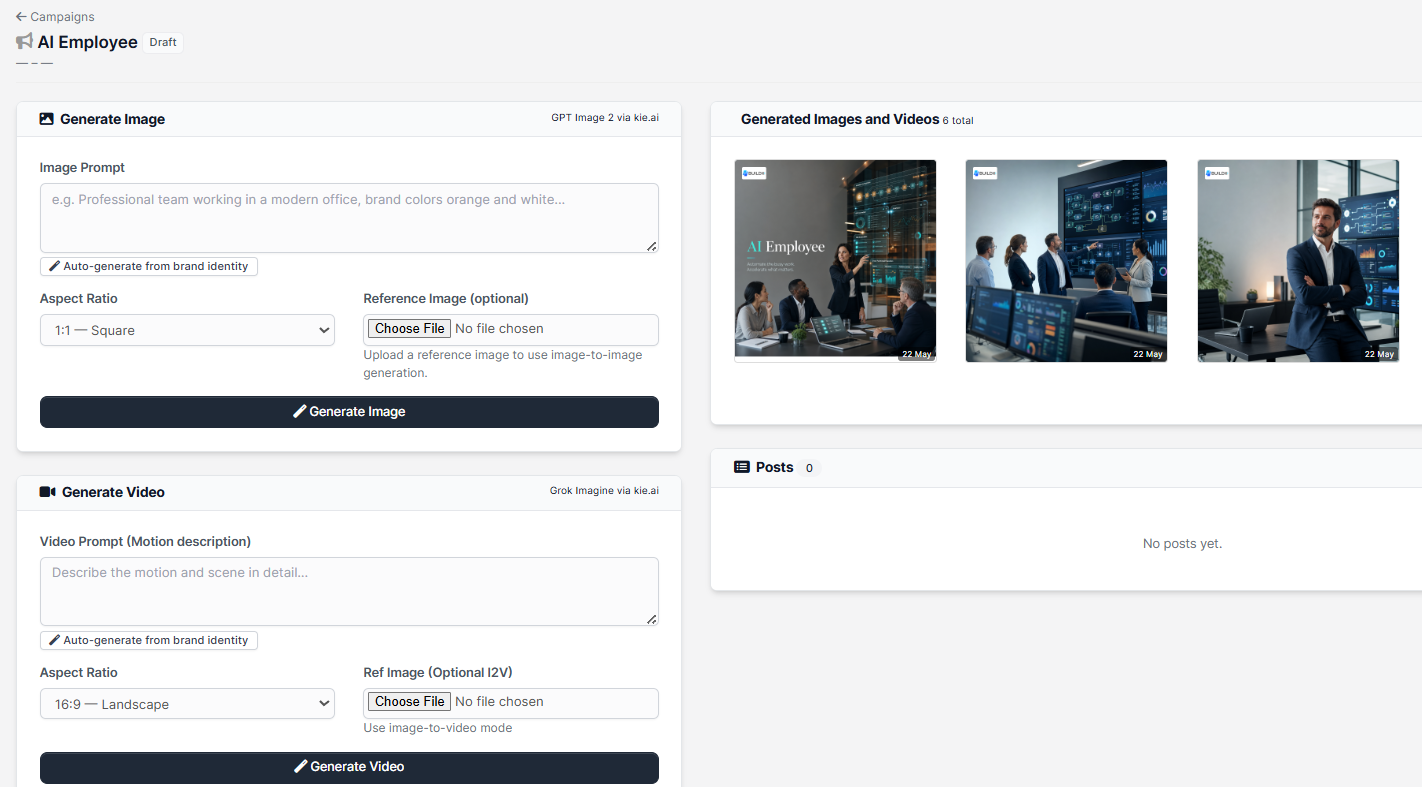
Task: Open the 16:9 — Landscape aspect ratio dropdown
Action: [x=187, y=704]
